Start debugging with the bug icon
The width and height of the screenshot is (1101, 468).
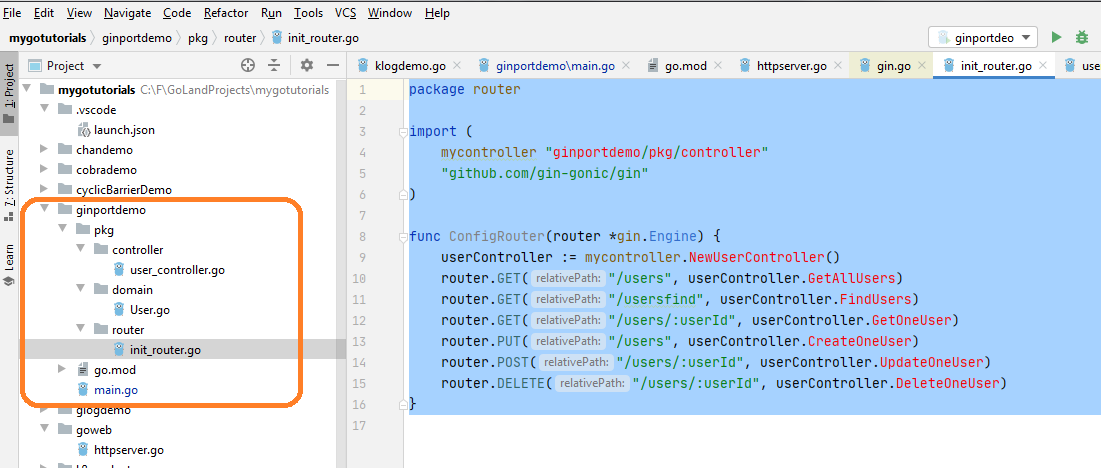(1081, 38)
